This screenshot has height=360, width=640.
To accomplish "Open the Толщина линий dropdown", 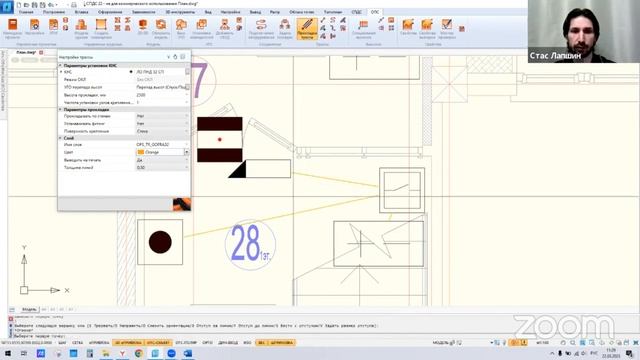I will coord(187,167).
